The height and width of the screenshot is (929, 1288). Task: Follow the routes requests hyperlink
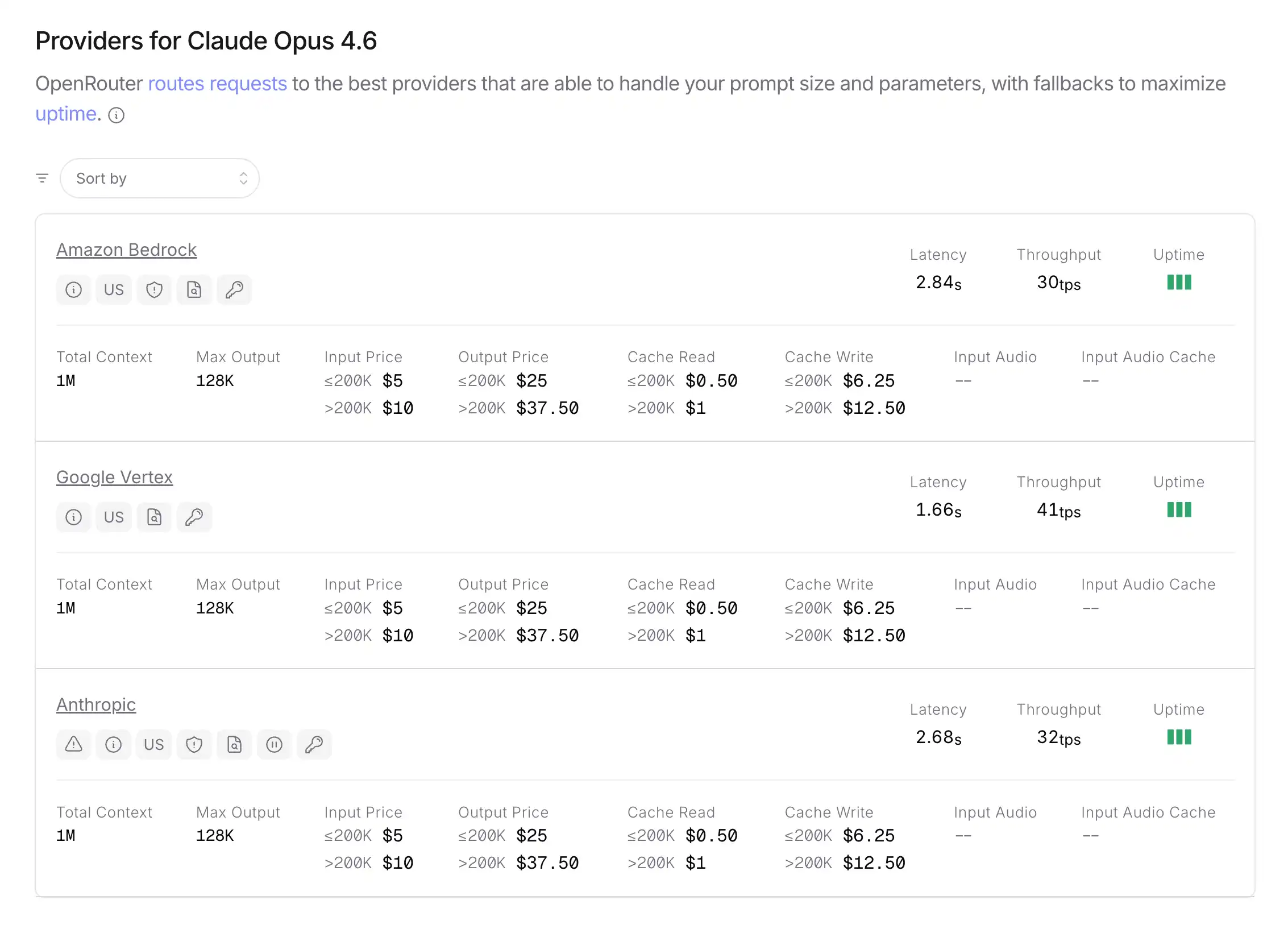[x=217, y=84]
